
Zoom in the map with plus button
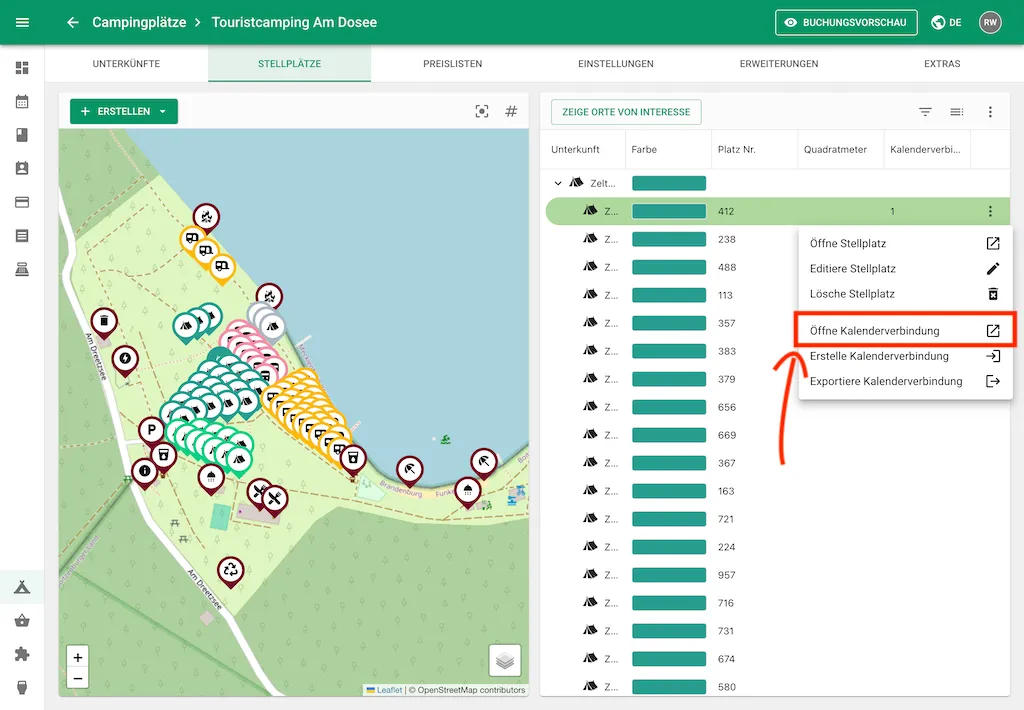[78, 657]
